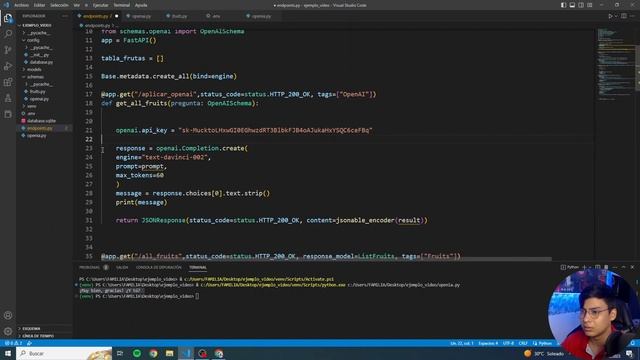Viewport: 640px width, 360px height.
Task: Open fruits.py in schemas folder
Action: click(x=37, y=91)
